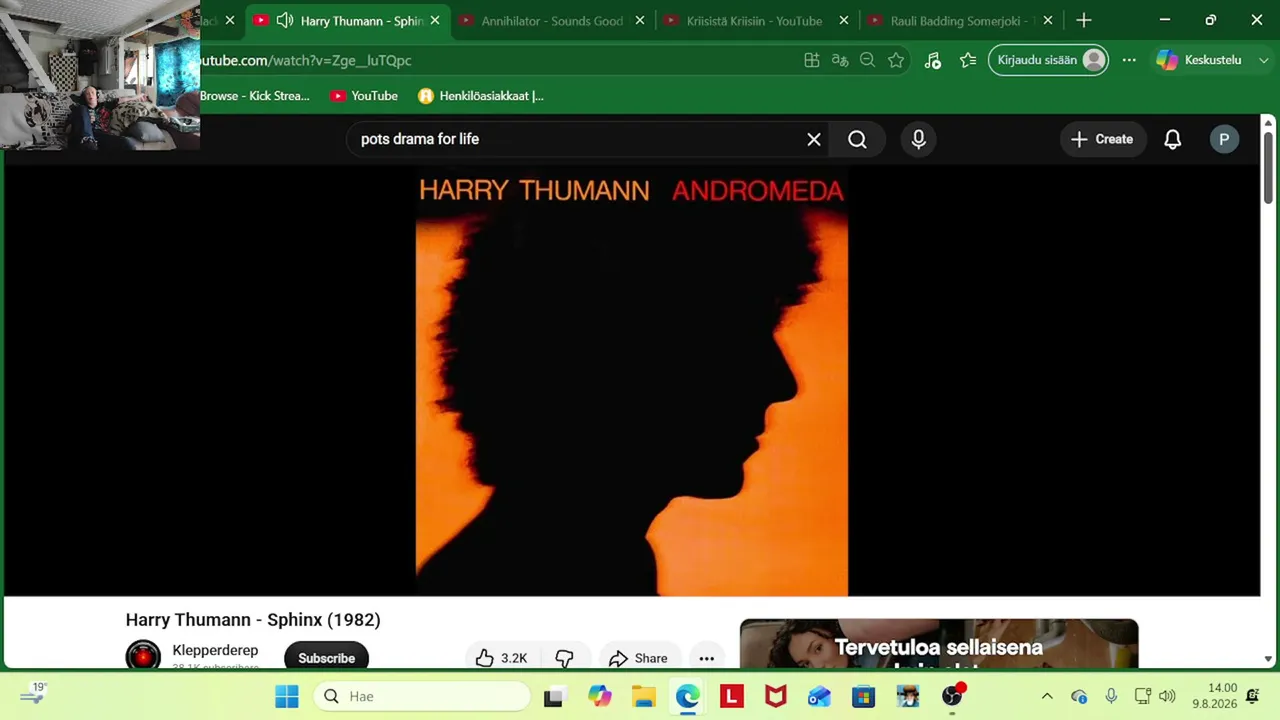Open the Henkilöasiakkaat bookmark
1280x720 pixels.
coord(481,96)
